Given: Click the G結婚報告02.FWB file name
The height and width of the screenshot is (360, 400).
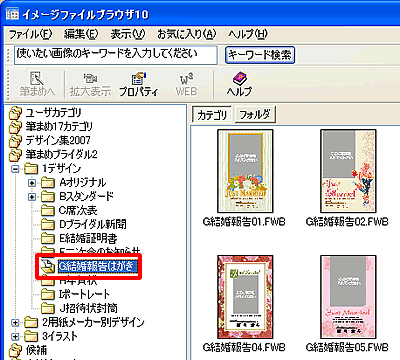Looking at the screenshot, I should pyautogui.click(x=347, y=222).
